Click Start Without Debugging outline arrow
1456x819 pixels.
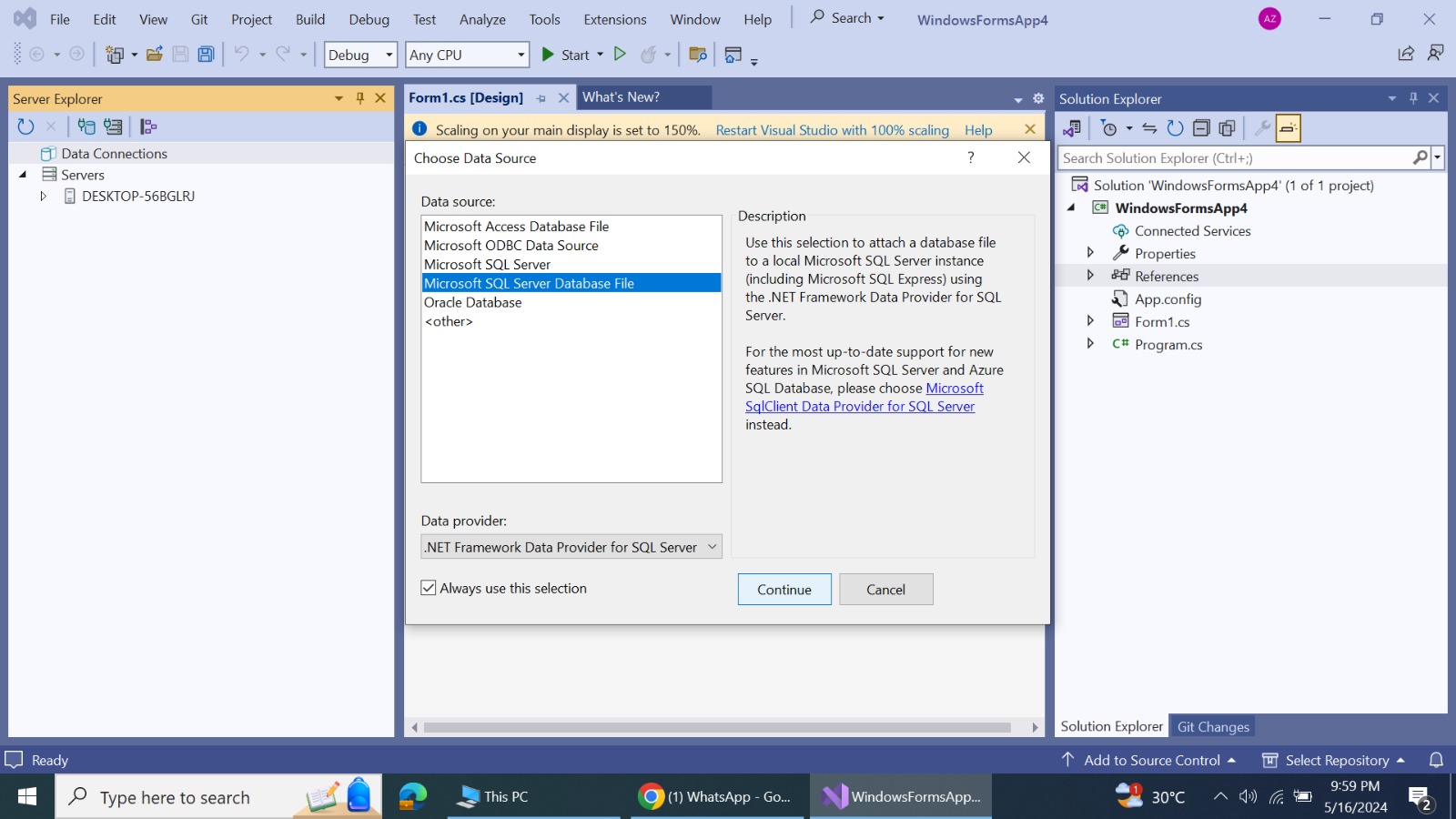click(x=620, y=55)
